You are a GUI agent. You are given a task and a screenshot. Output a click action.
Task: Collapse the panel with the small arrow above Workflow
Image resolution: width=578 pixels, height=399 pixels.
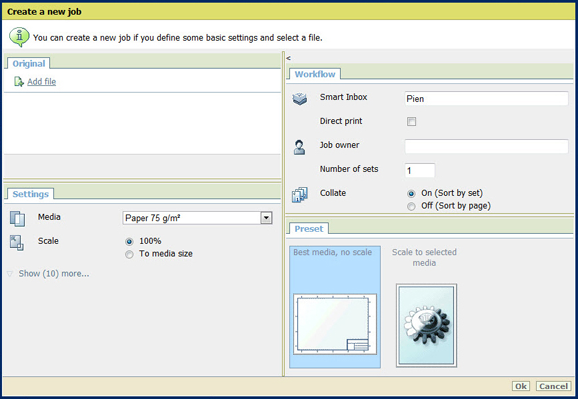point(288,58)
